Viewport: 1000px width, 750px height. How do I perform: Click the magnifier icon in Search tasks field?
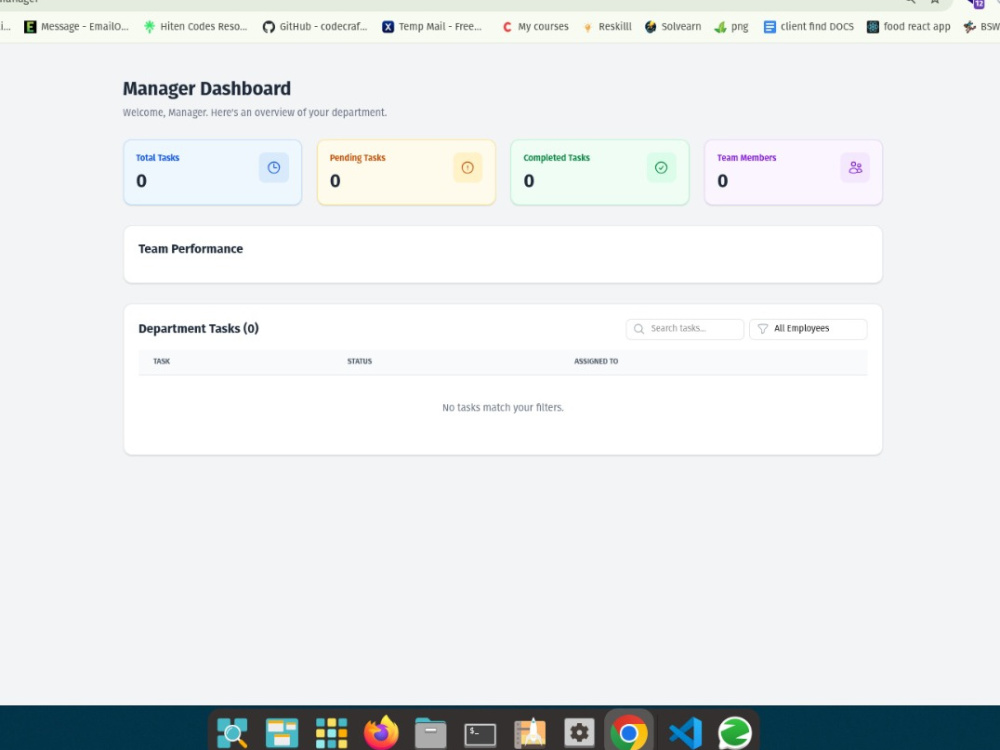coord(638,329)
